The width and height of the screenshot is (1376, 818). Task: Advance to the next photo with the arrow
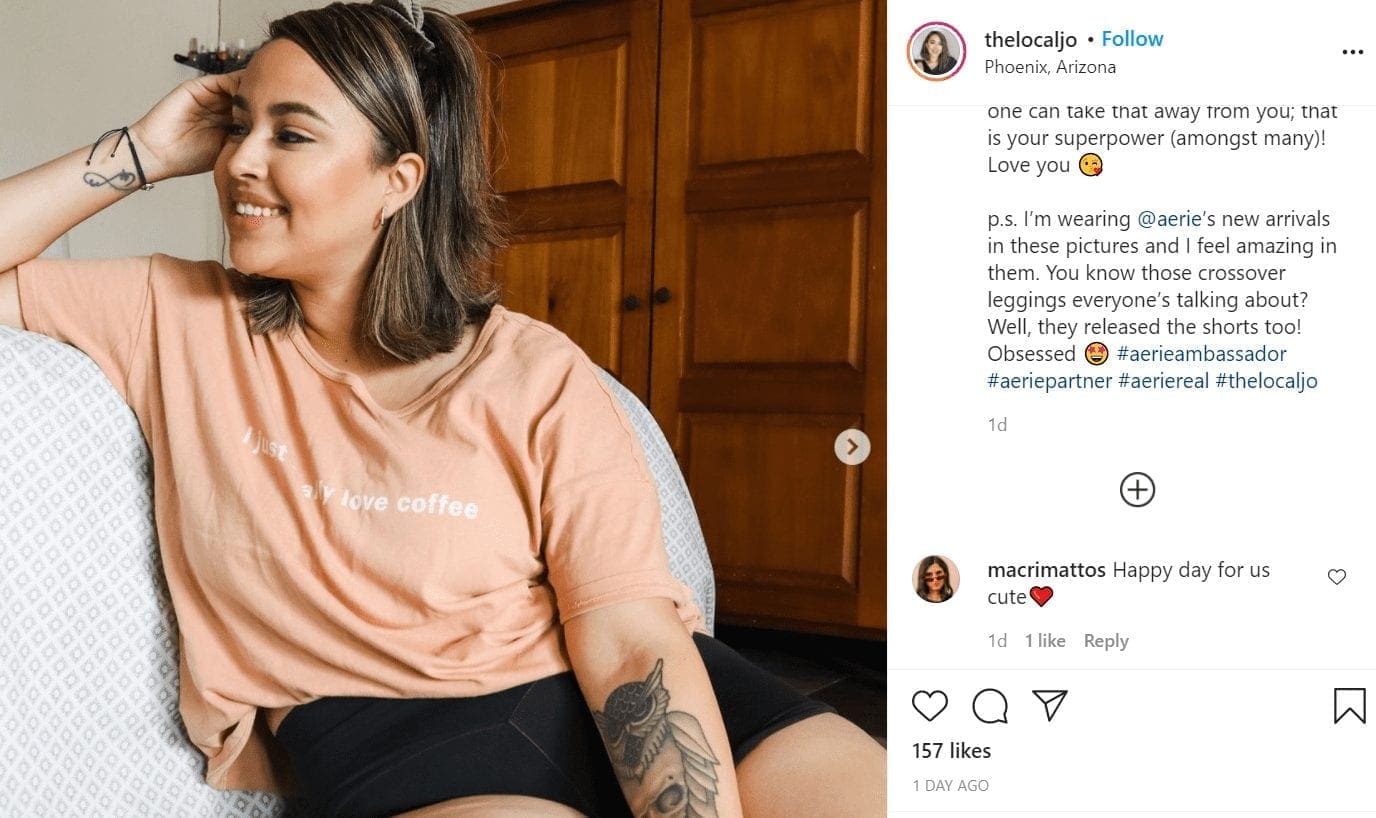852,446
